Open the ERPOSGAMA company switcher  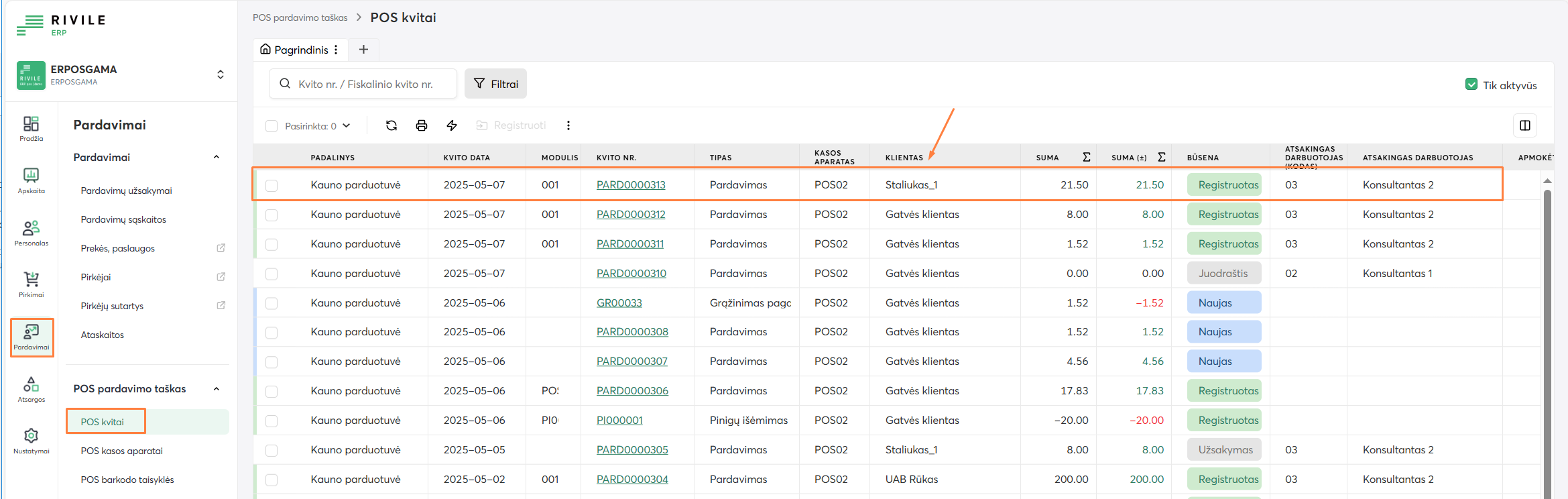[220, 74]
